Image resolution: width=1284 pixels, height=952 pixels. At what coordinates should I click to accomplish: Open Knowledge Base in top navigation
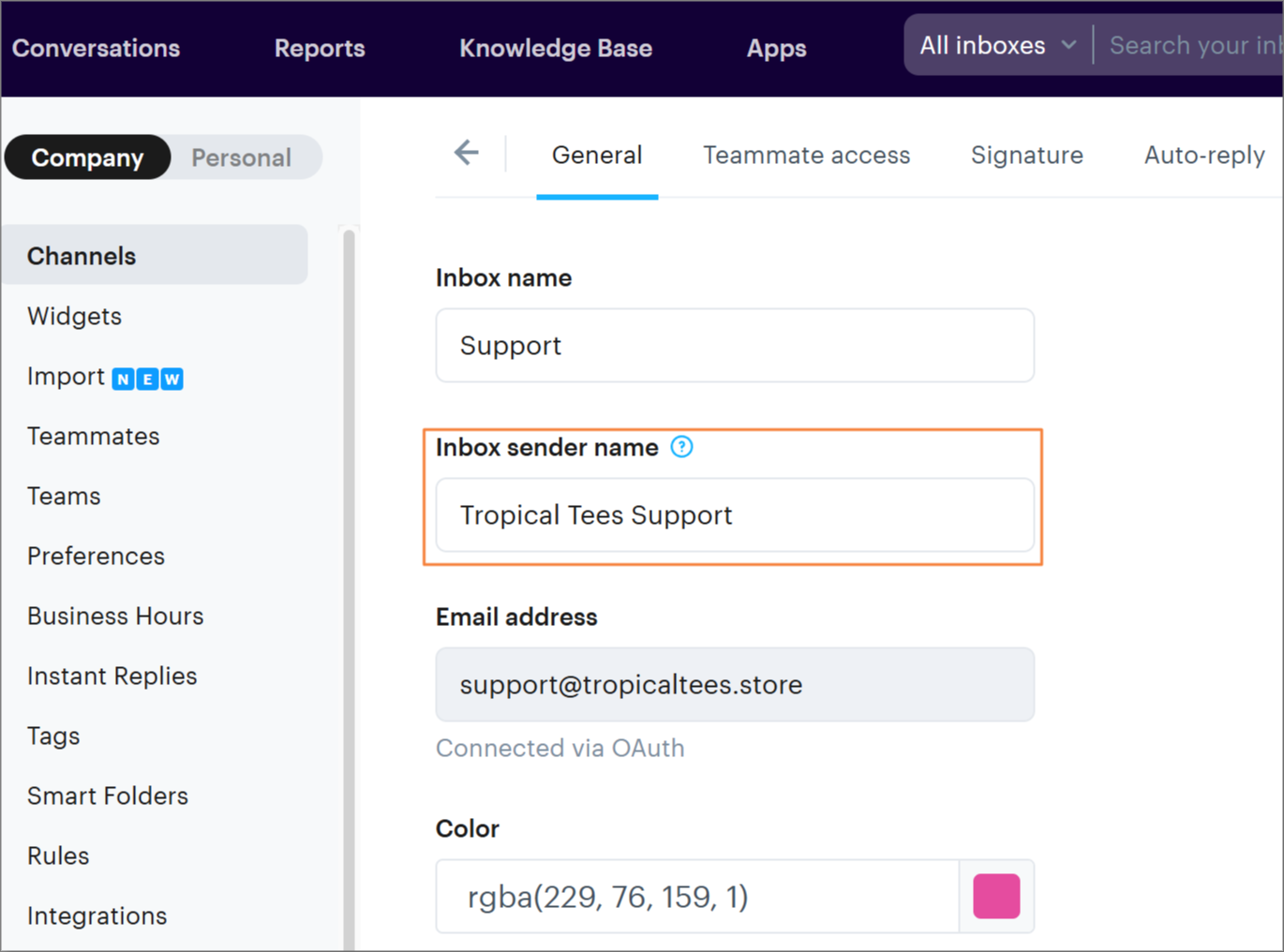(x=555, y=48)
